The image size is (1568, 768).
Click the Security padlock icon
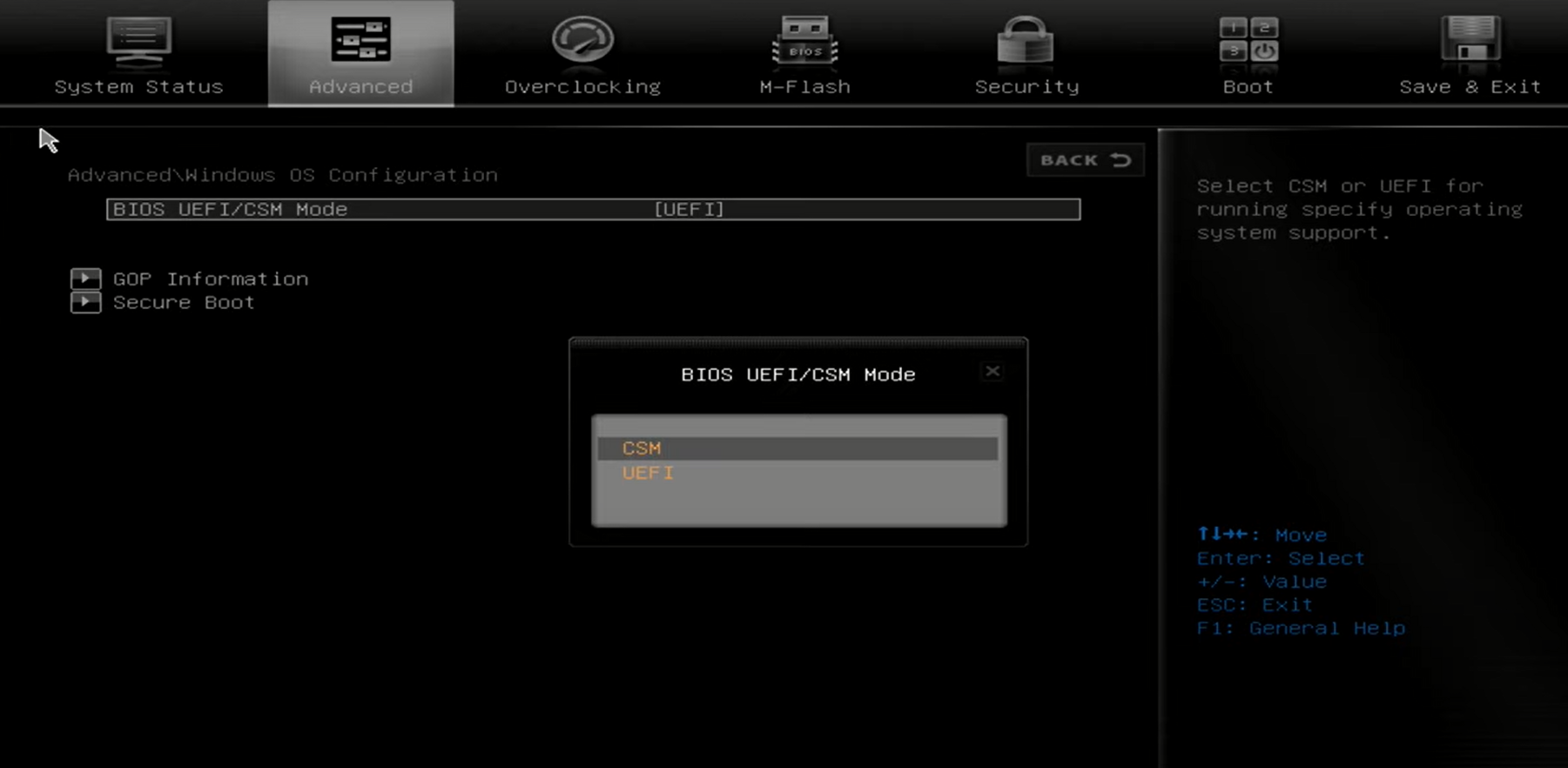1026,40
